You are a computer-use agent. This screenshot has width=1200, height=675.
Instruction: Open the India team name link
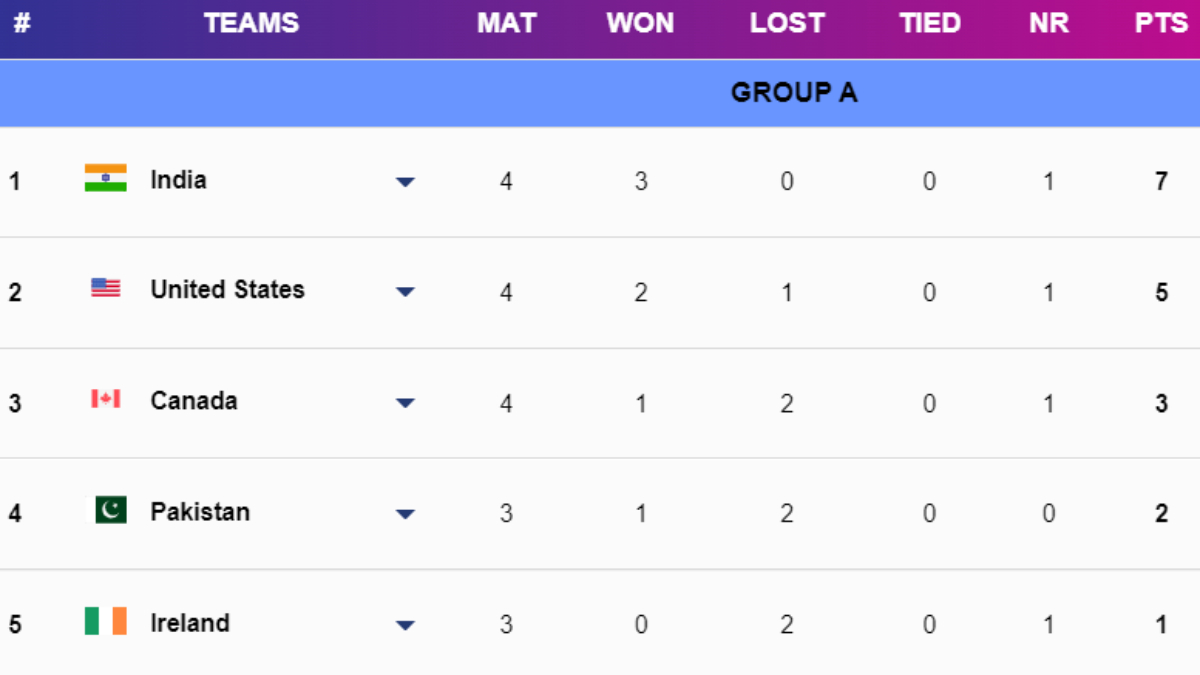[178, 180]
